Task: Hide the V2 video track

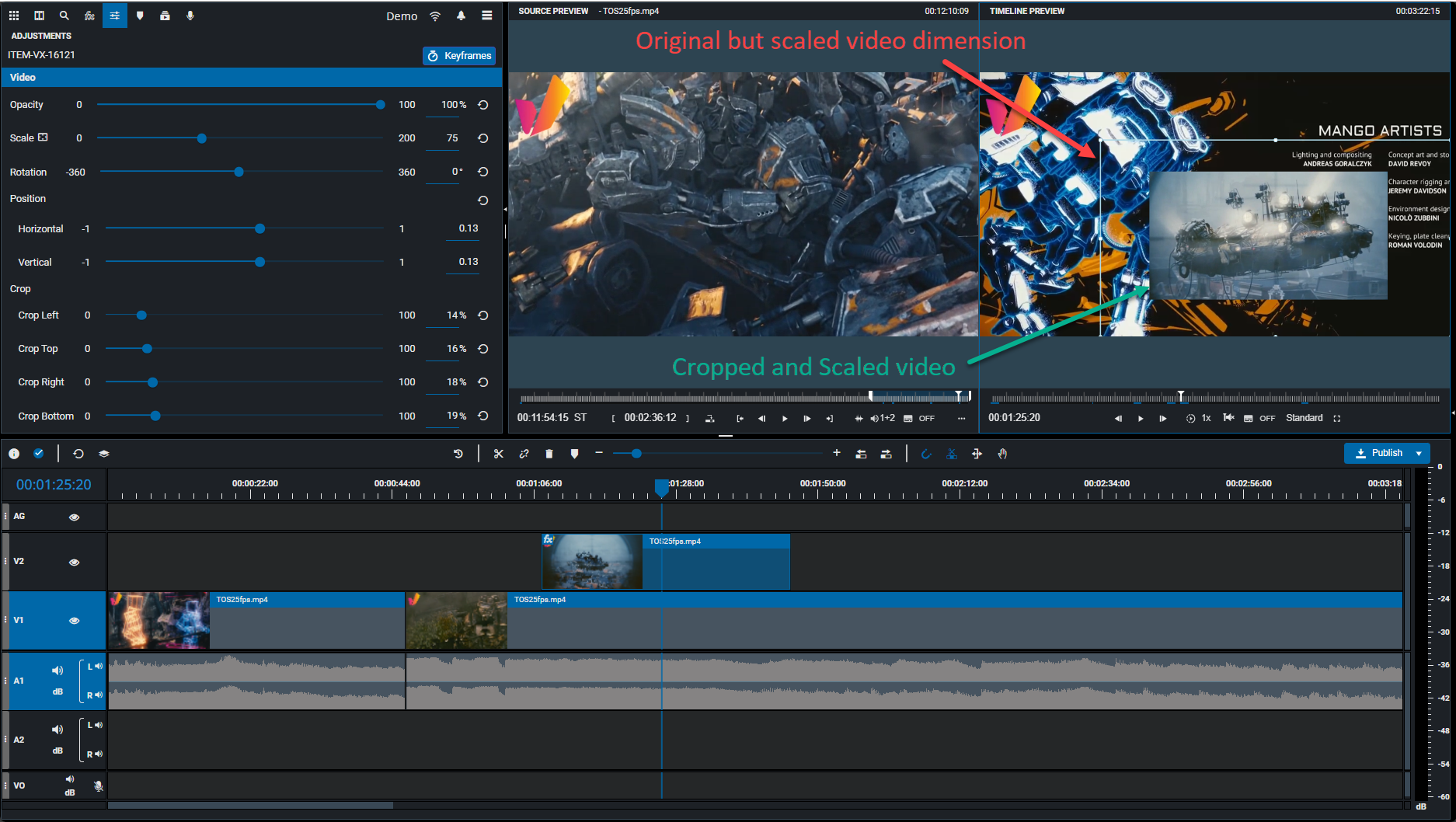Action: point(75,562)
